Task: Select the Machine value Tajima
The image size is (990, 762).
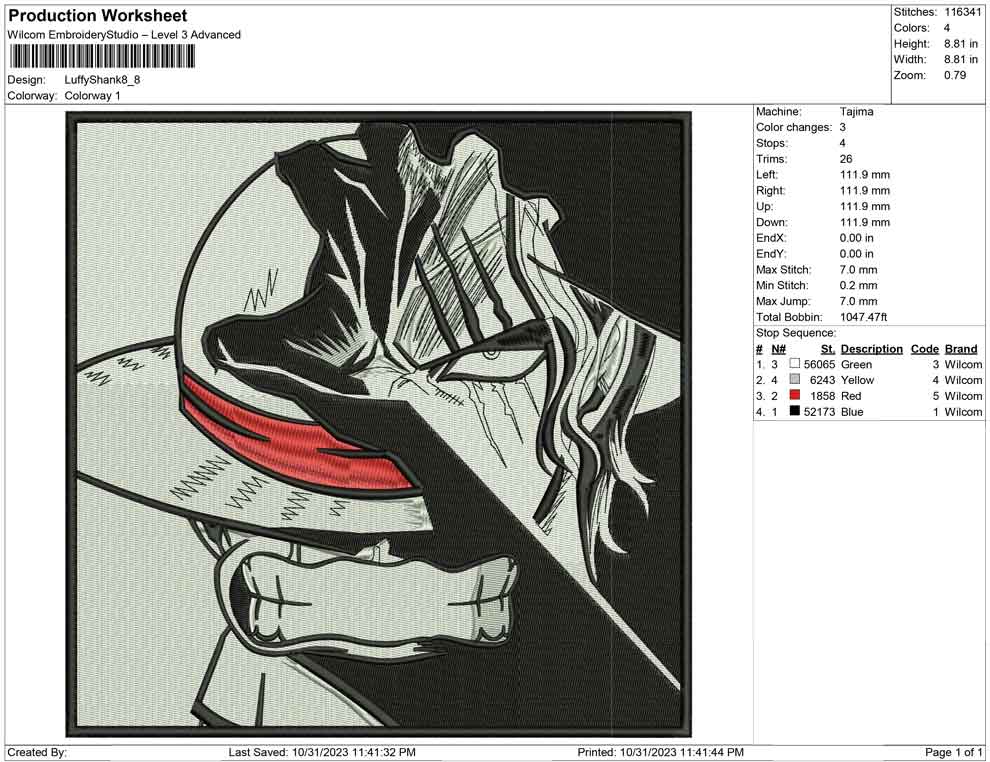Action: pos(857,112)
